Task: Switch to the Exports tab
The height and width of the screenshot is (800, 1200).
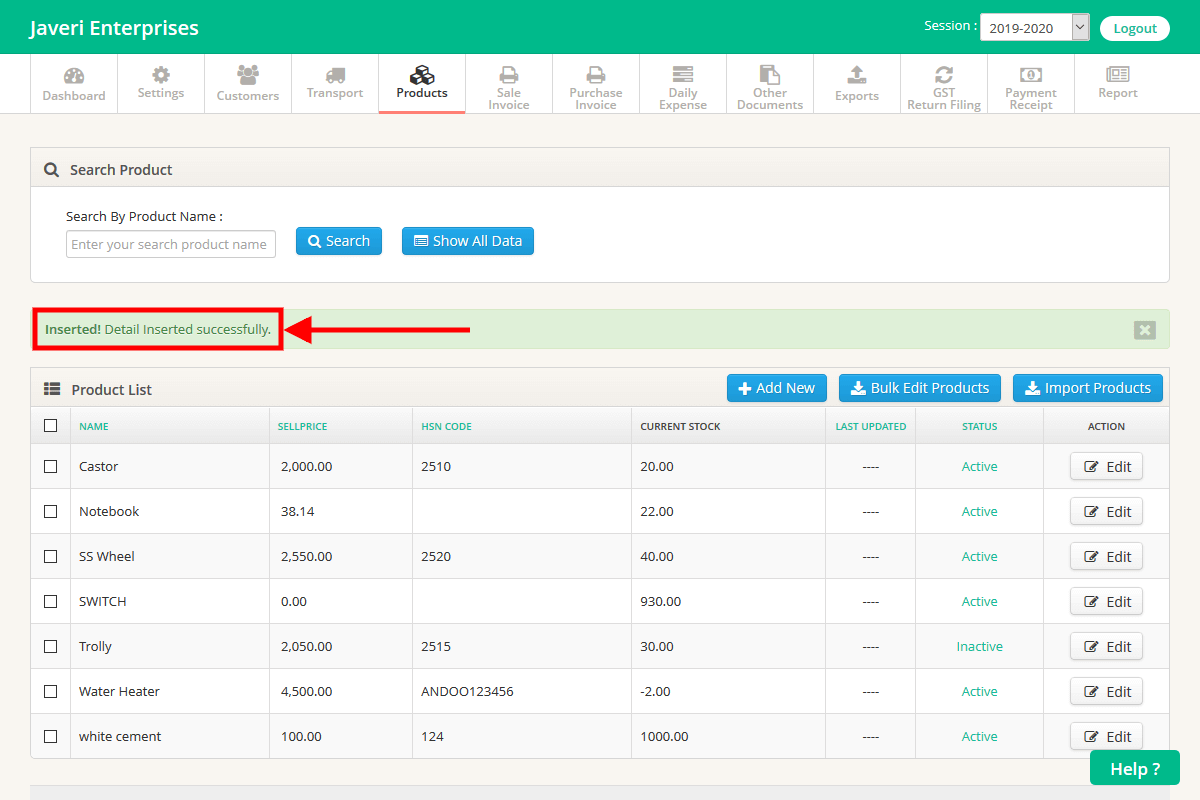Action: click(857, 84)
